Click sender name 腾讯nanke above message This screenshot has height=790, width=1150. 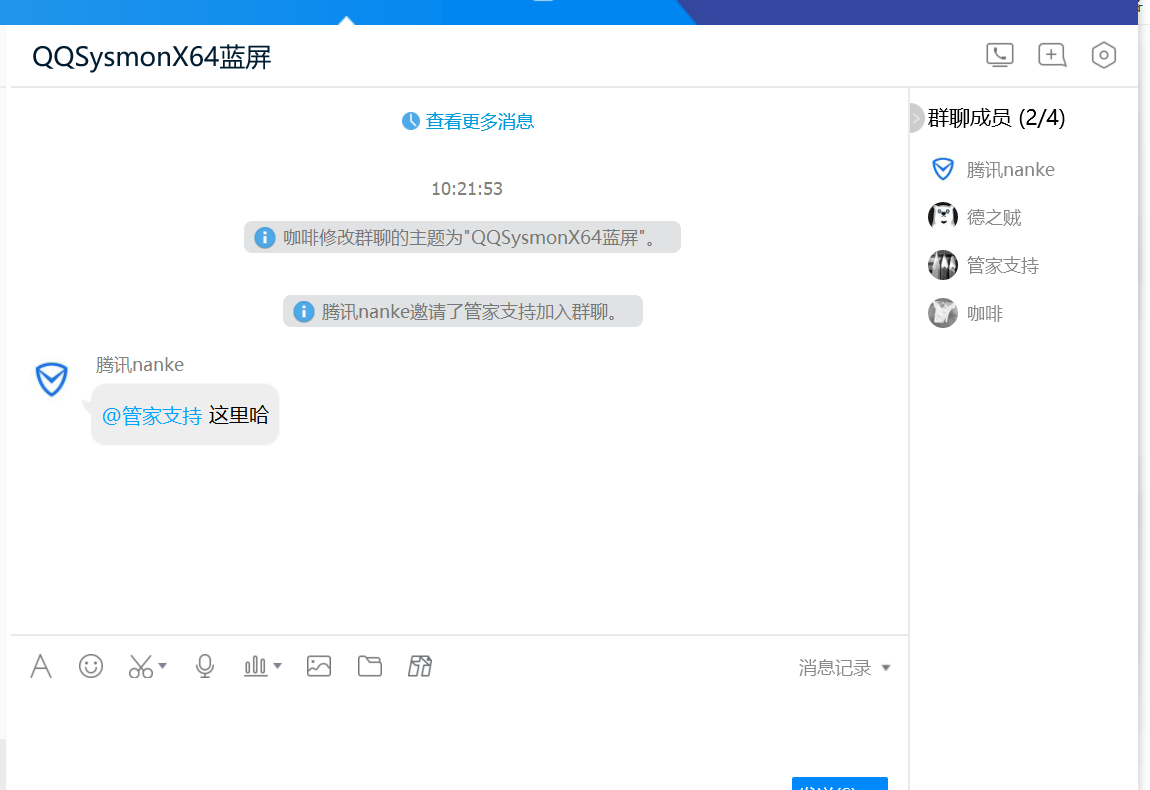(x=139, y=365)
